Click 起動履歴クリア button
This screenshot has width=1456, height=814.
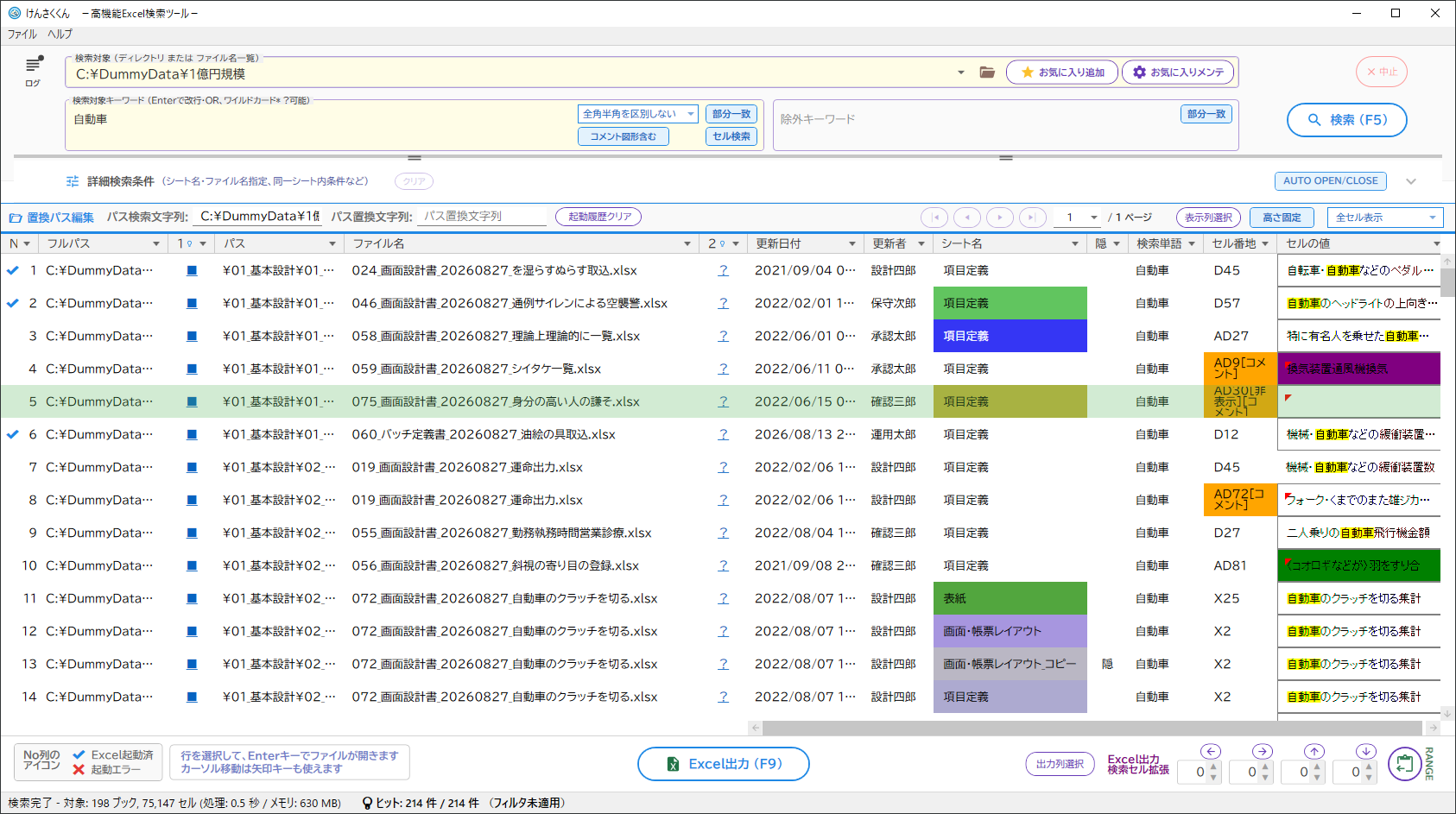(598, 217)
